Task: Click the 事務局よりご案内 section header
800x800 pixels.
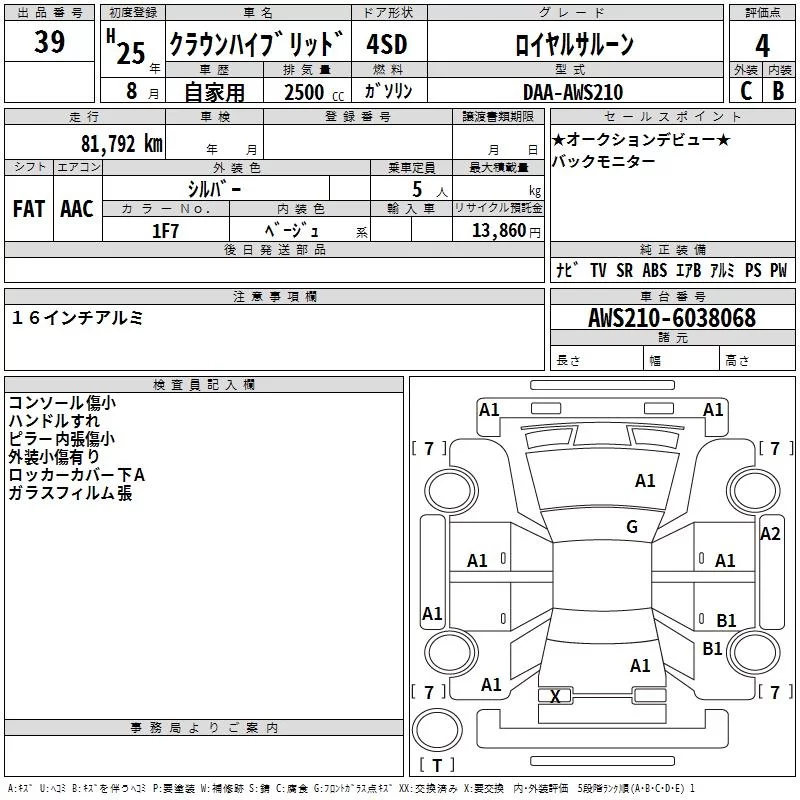Action: 204,728
